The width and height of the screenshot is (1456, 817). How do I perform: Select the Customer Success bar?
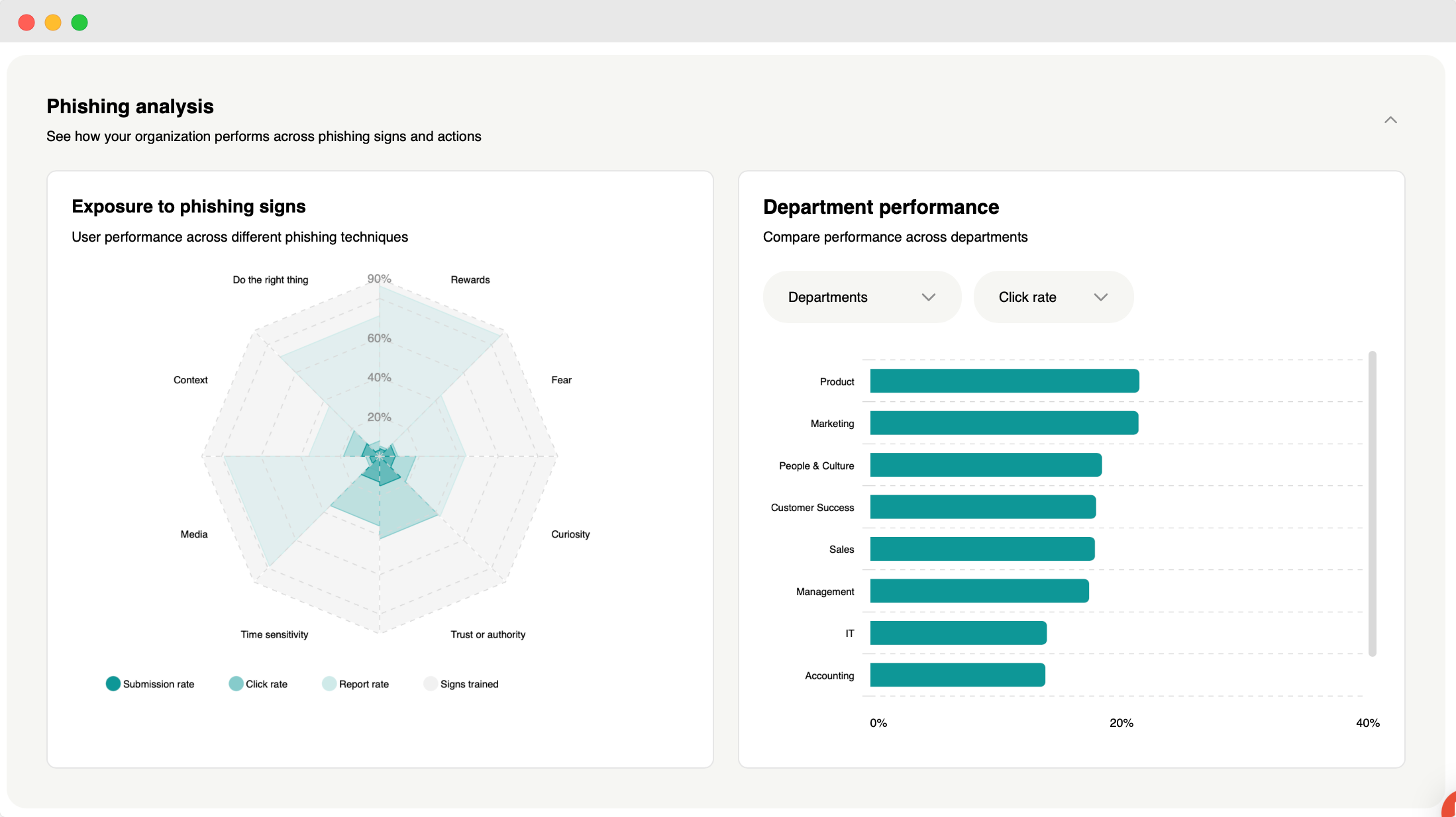click(982, 507)
